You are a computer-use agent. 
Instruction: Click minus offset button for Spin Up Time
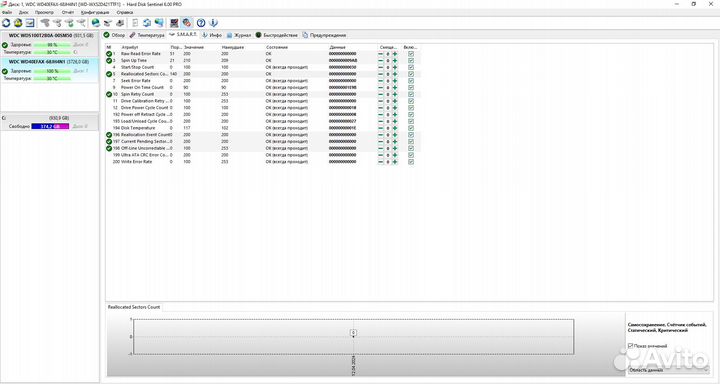[380, 61]
